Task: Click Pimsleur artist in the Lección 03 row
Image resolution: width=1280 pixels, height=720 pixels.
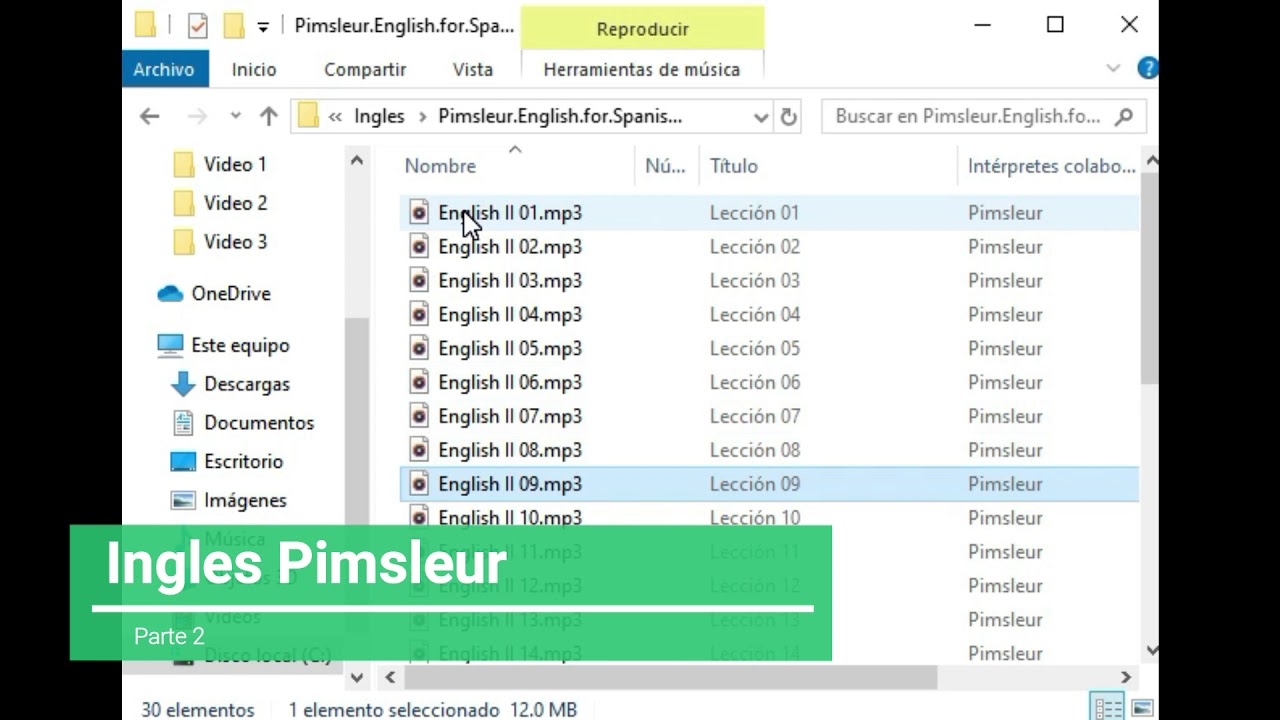Action: (x=1005, y=281)
